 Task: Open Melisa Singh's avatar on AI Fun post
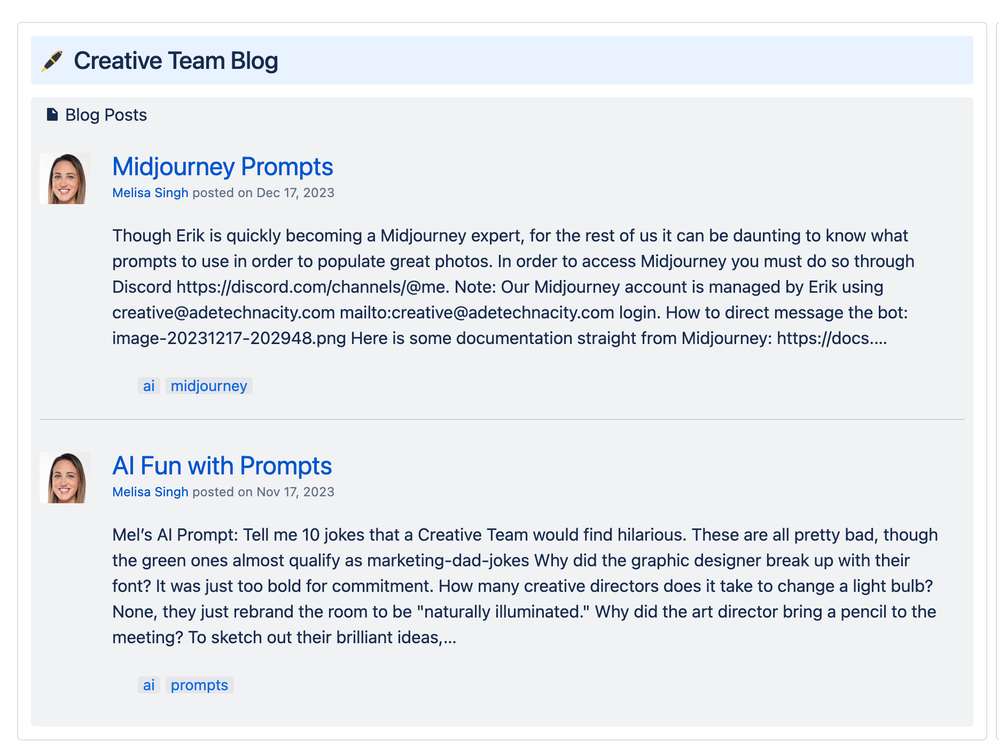65,478
